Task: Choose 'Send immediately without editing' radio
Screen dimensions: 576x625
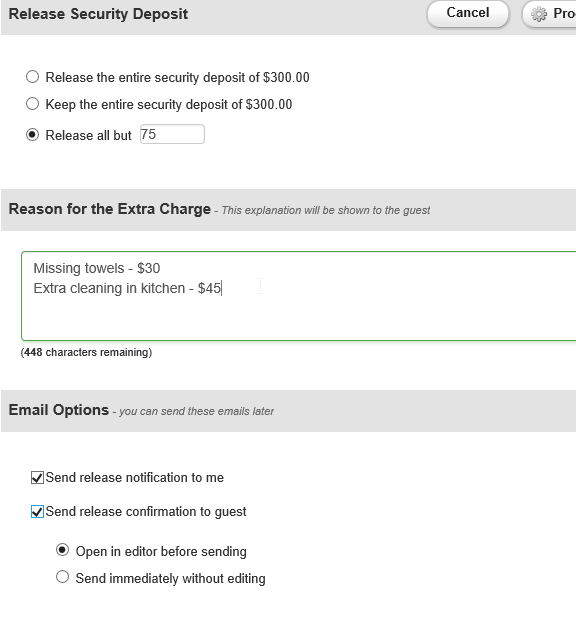Action: (x=62, y=577)
